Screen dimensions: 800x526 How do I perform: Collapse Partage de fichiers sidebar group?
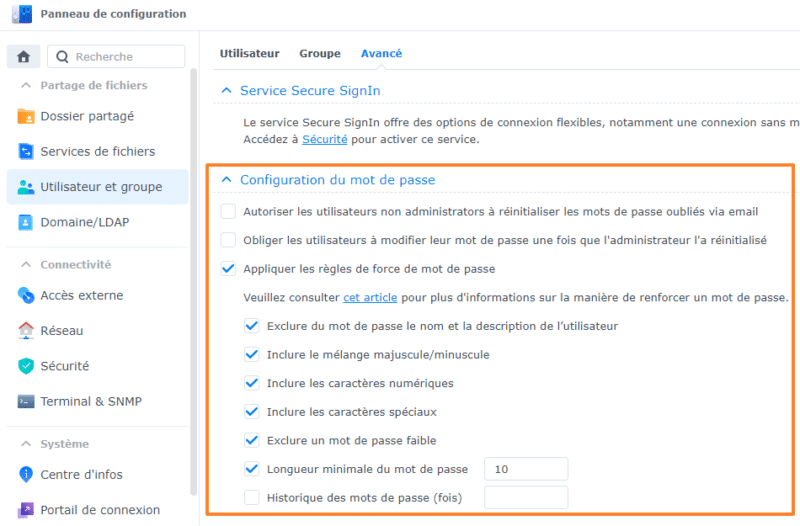point(25,86)
